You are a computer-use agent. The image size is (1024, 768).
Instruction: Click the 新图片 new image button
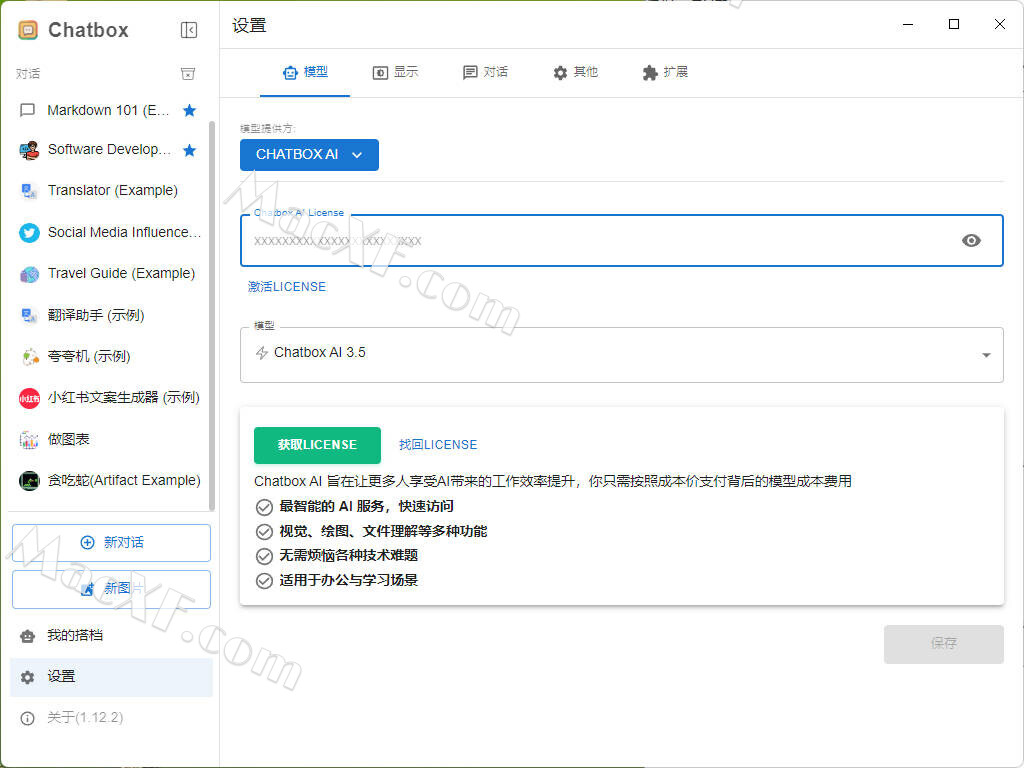click(x=111, y=589)
